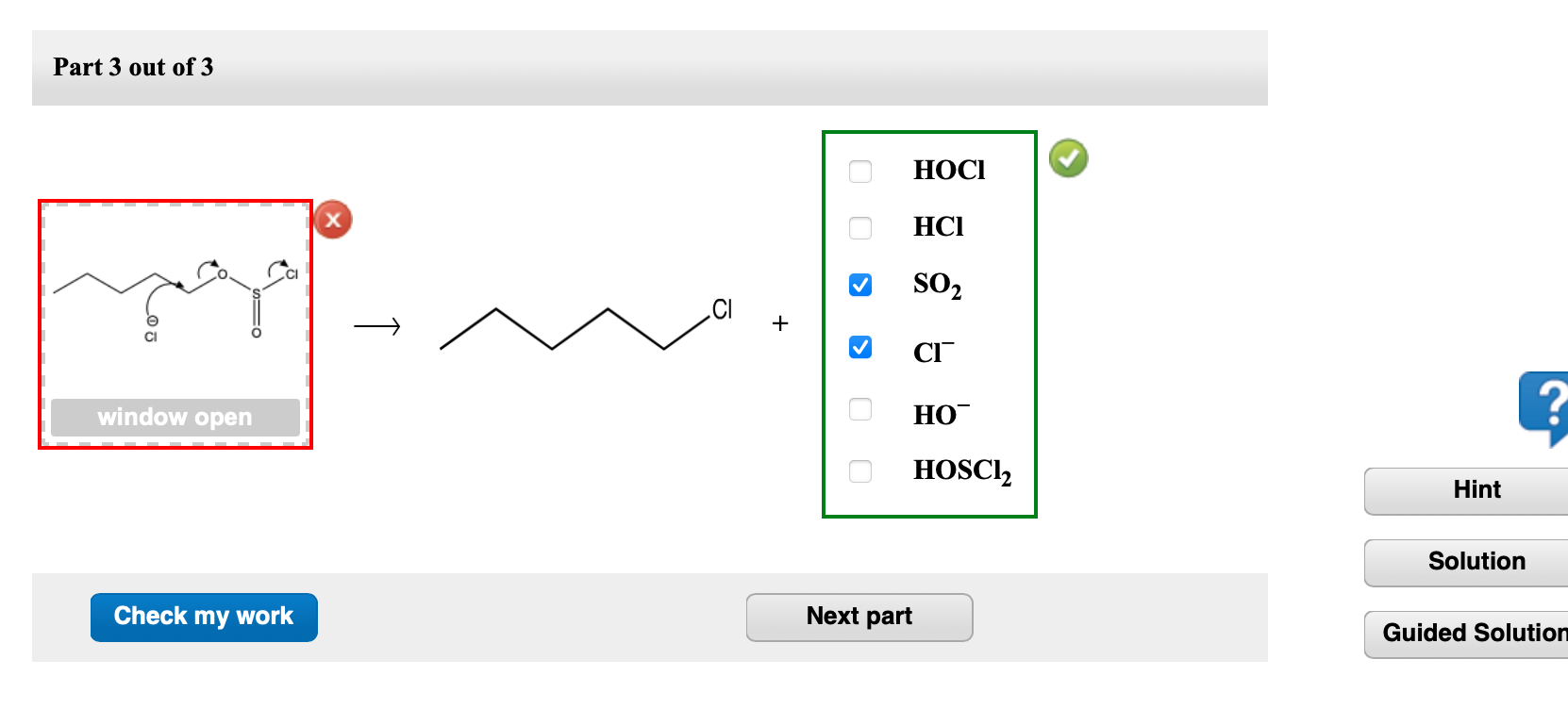Click the reaction arrow between structures
1568x709 pixels.
pos(379,326)
